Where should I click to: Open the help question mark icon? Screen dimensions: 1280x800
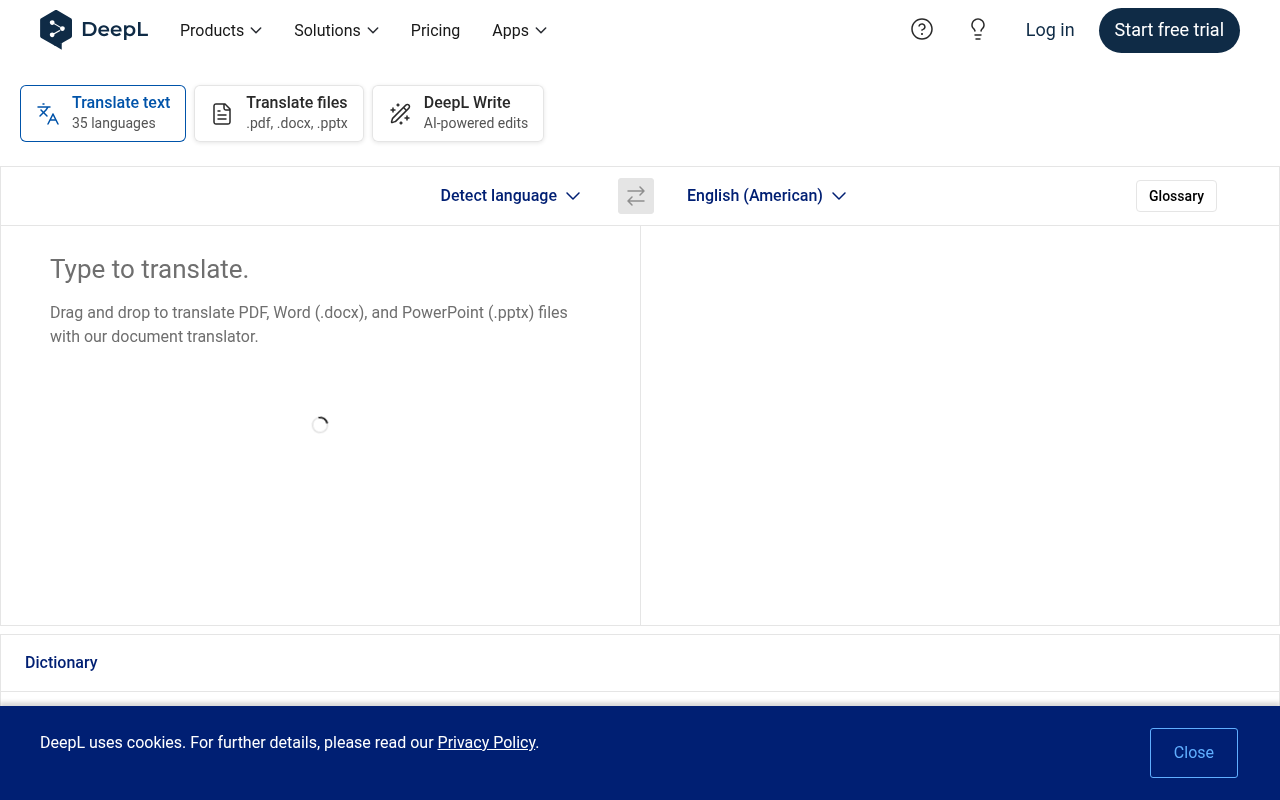(x=921, y=29)
